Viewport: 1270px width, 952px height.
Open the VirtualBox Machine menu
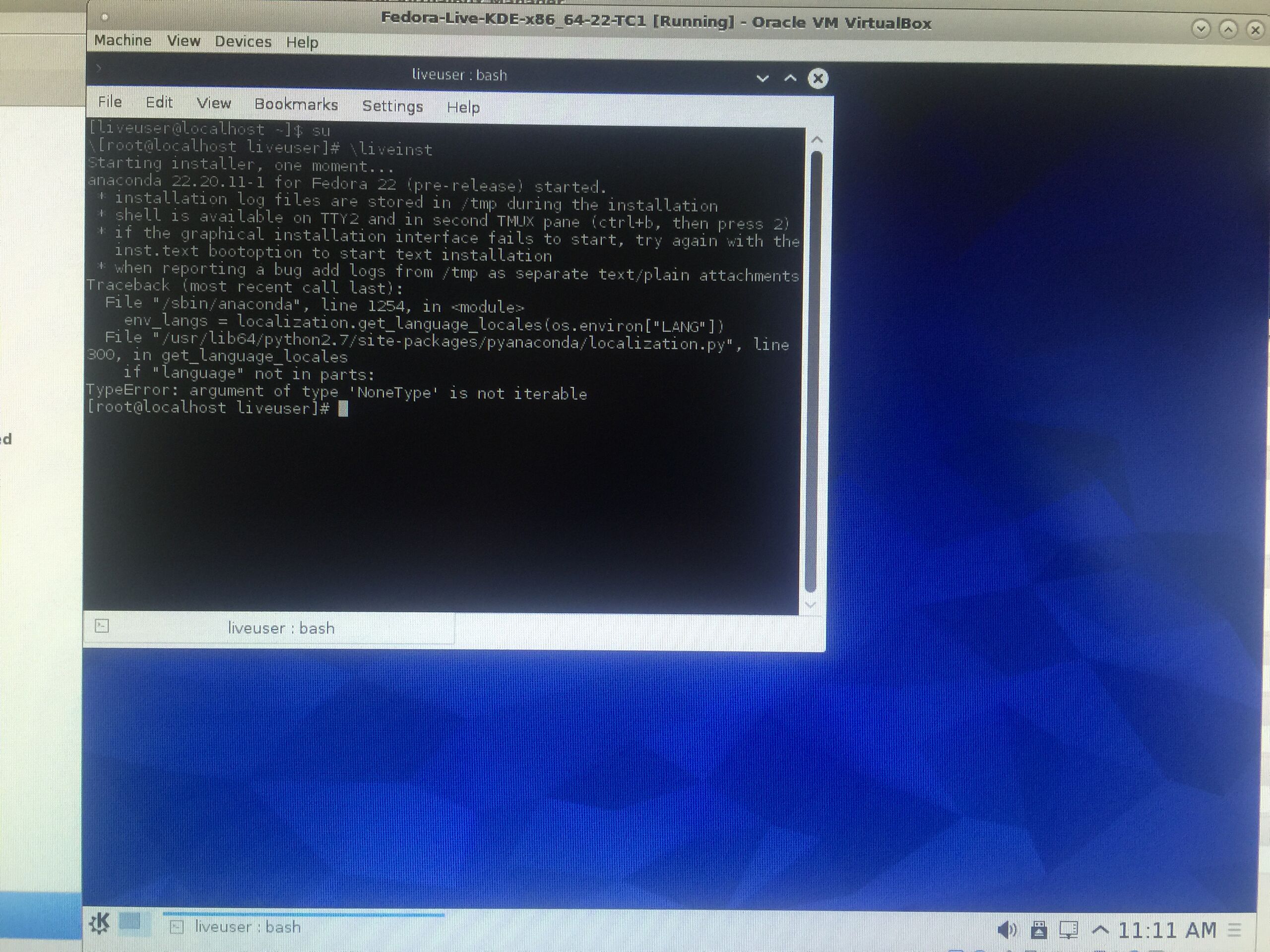click(123, 40)
